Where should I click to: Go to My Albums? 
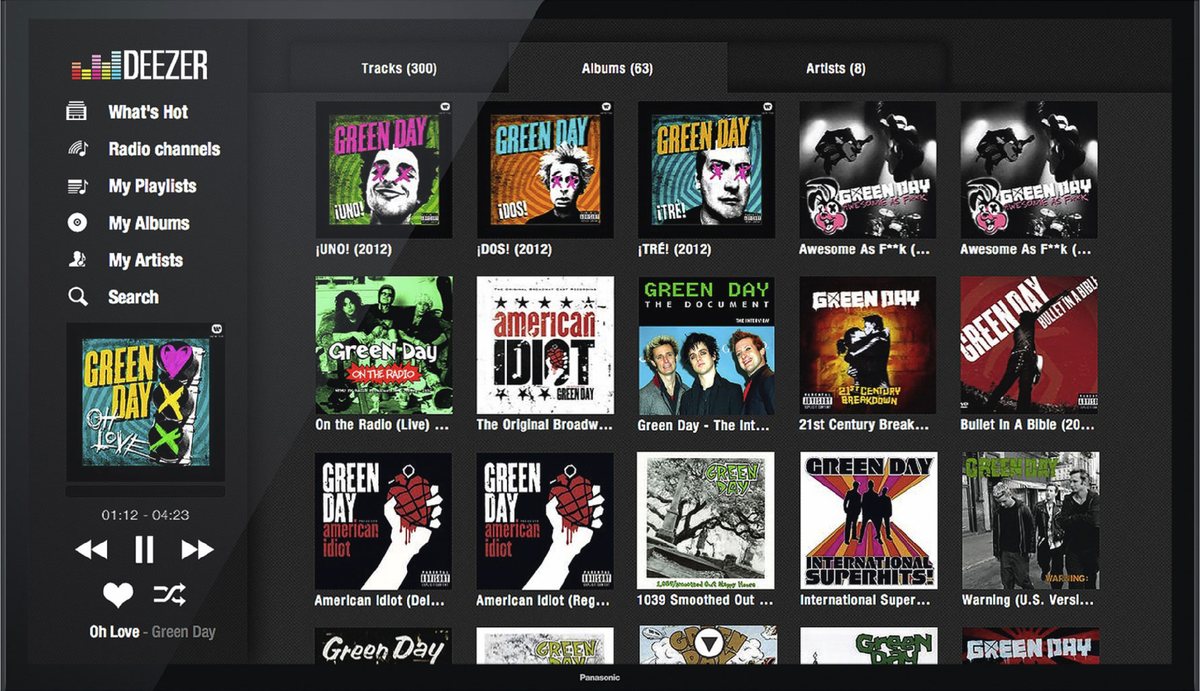pyautogui.click(x=149, y=223)
